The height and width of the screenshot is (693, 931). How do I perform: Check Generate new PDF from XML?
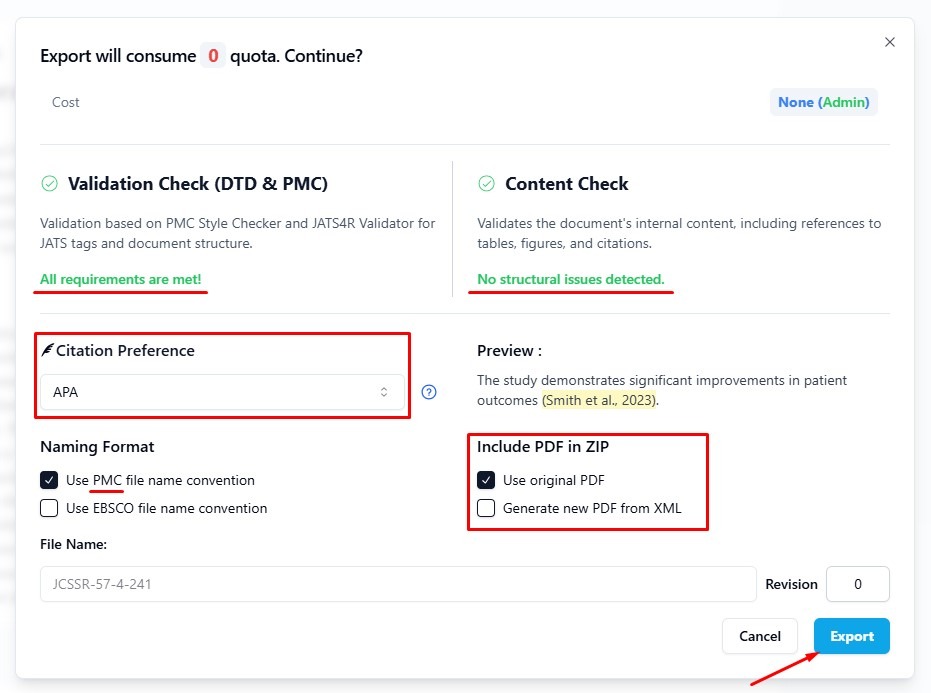(486, 508)
